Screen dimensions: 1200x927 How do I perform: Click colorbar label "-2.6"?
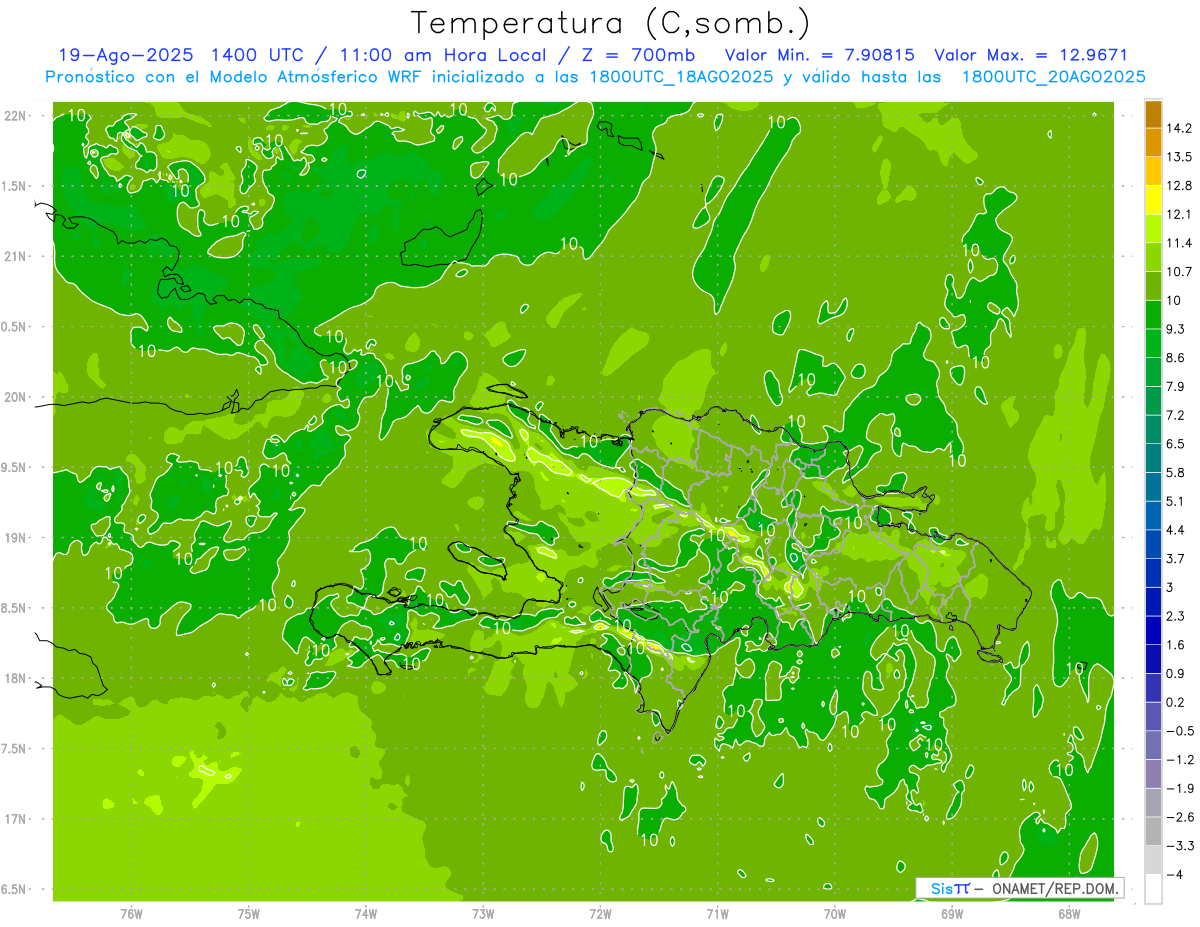tap(1180, 817)
